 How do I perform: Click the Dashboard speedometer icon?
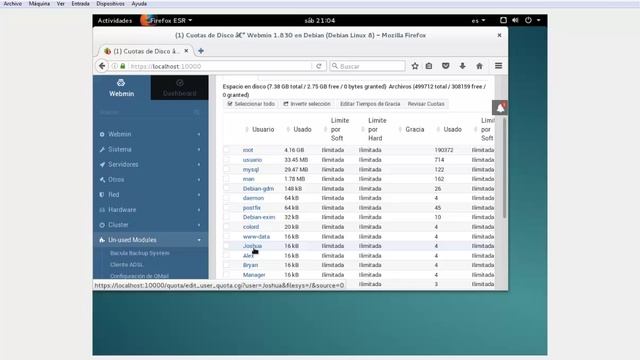pyautogui.click(x=180, y=83)
